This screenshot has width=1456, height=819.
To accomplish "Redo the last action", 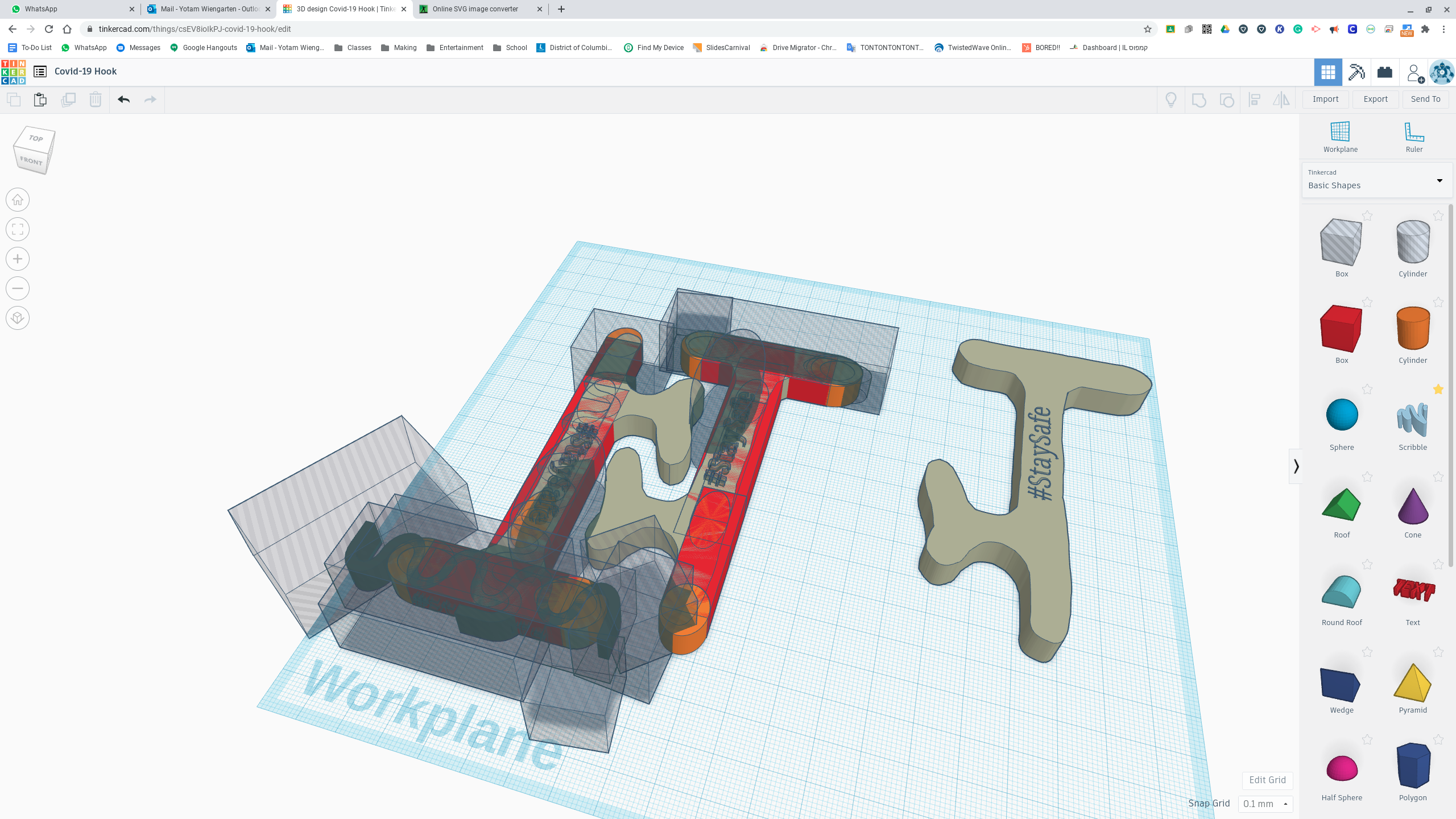I will (x=150, y=100).
